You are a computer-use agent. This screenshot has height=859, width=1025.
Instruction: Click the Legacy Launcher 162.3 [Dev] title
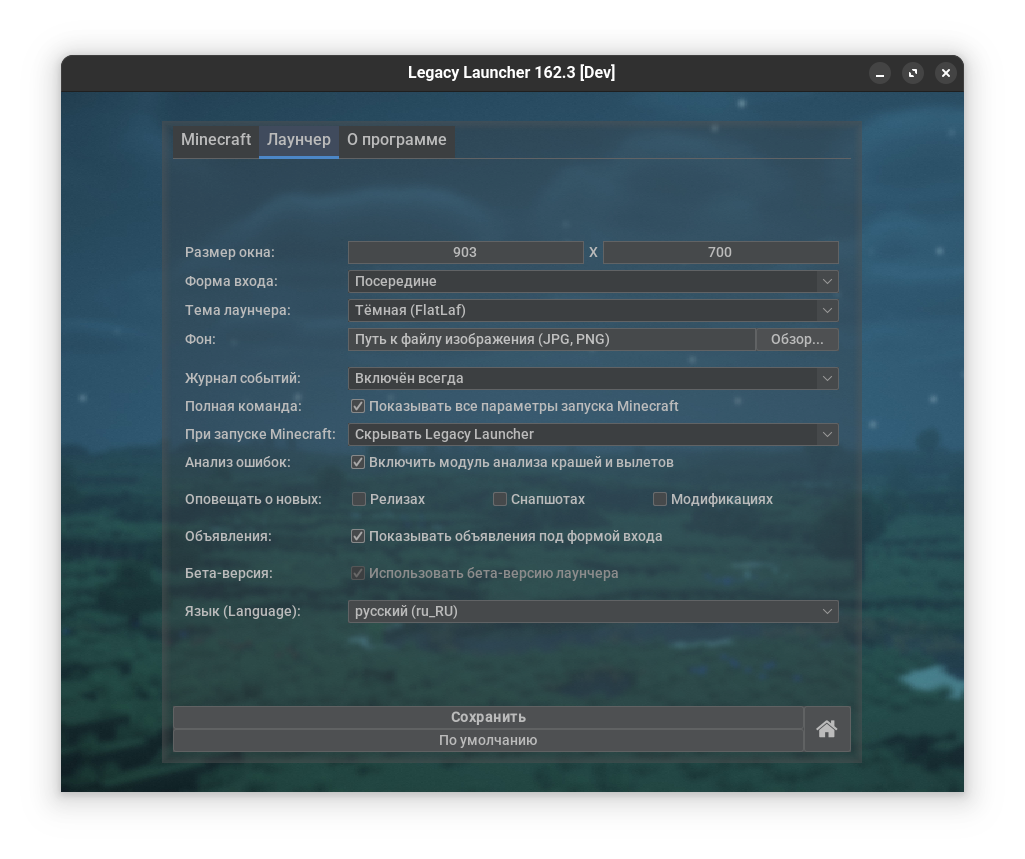[511, 73]
